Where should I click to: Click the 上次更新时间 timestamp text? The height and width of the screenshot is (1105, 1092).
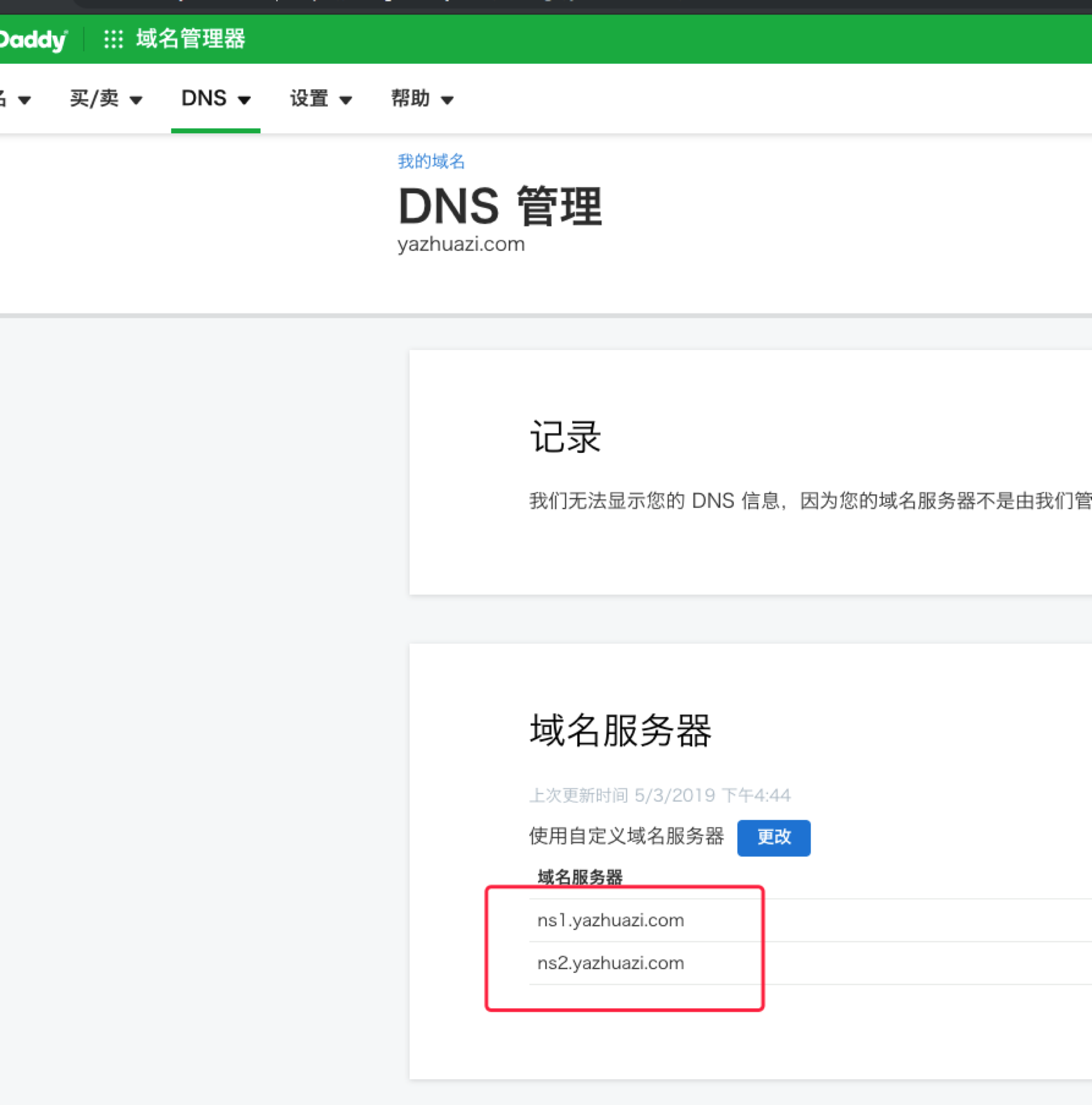pos(659,795)
